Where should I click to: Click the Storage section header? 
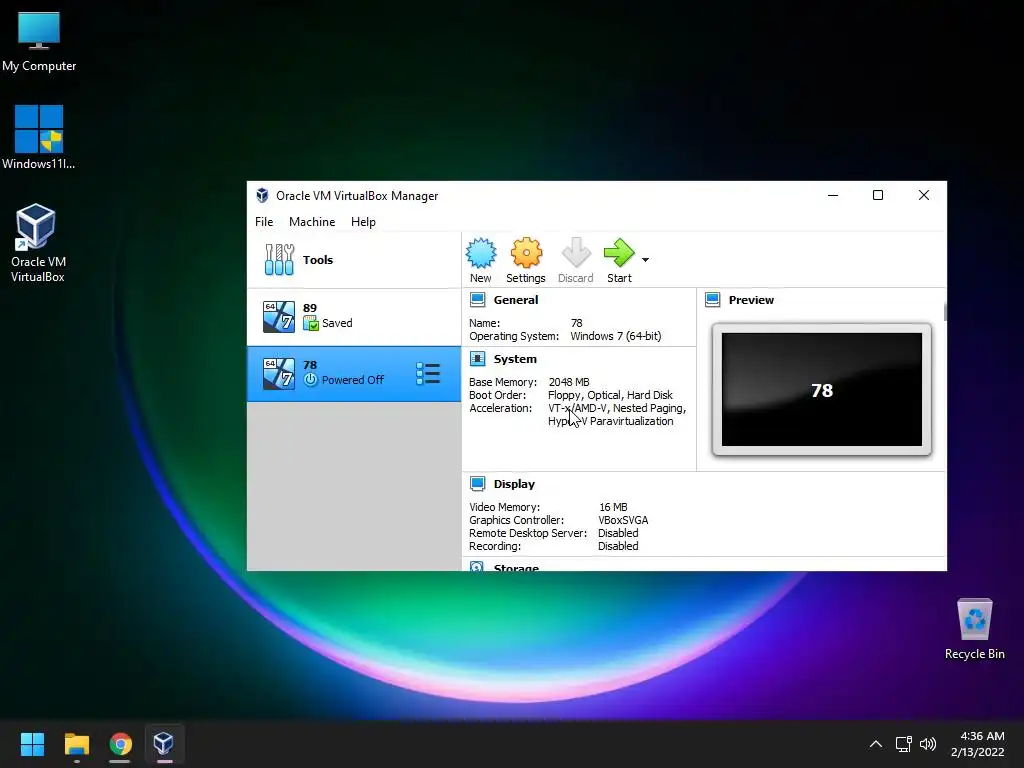point(516,568)
